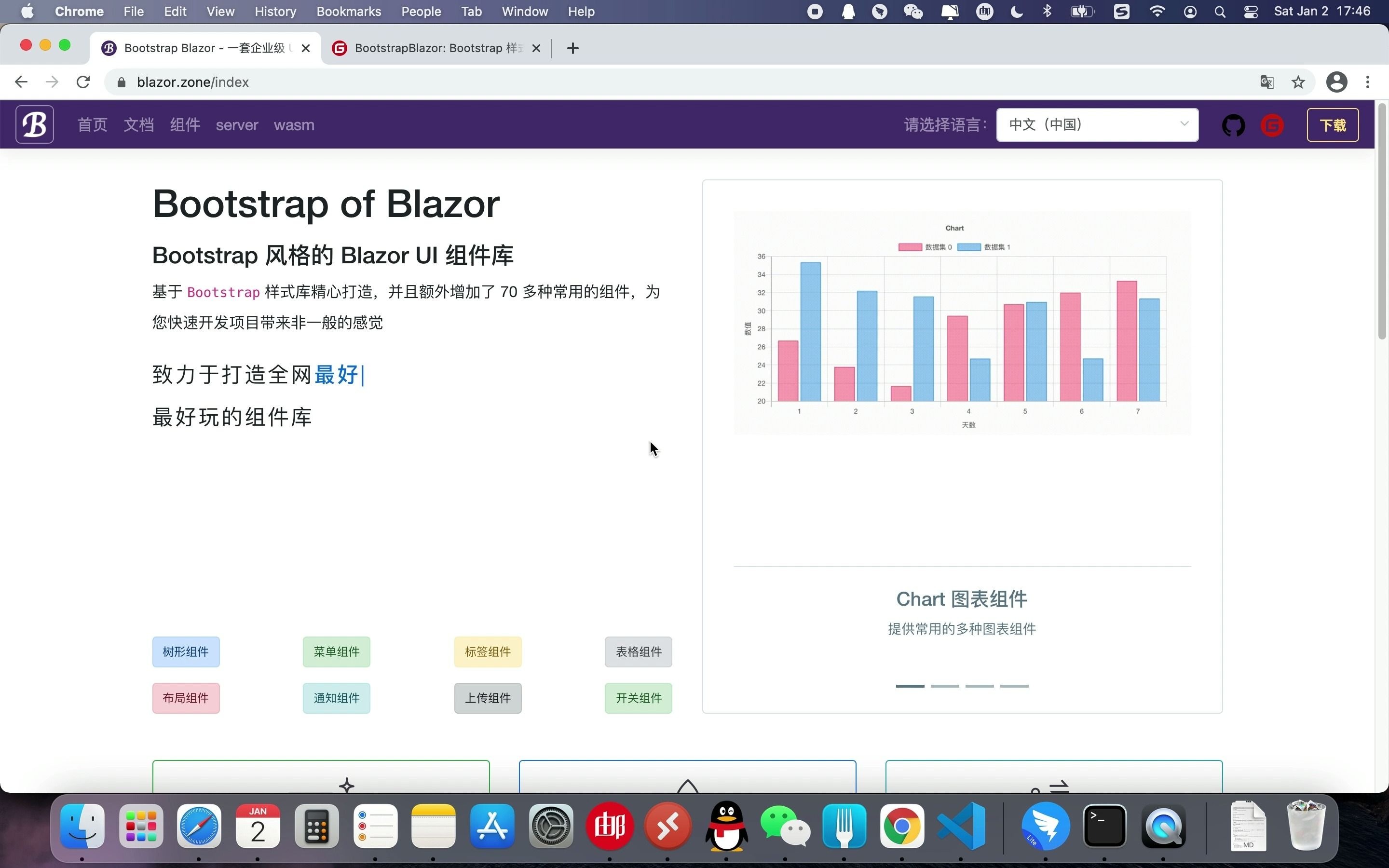Image resolution: width=1389 pixels, height=868 pixels.
Task: Open QQ from the Dock
Action: click(x=726, y=826)
